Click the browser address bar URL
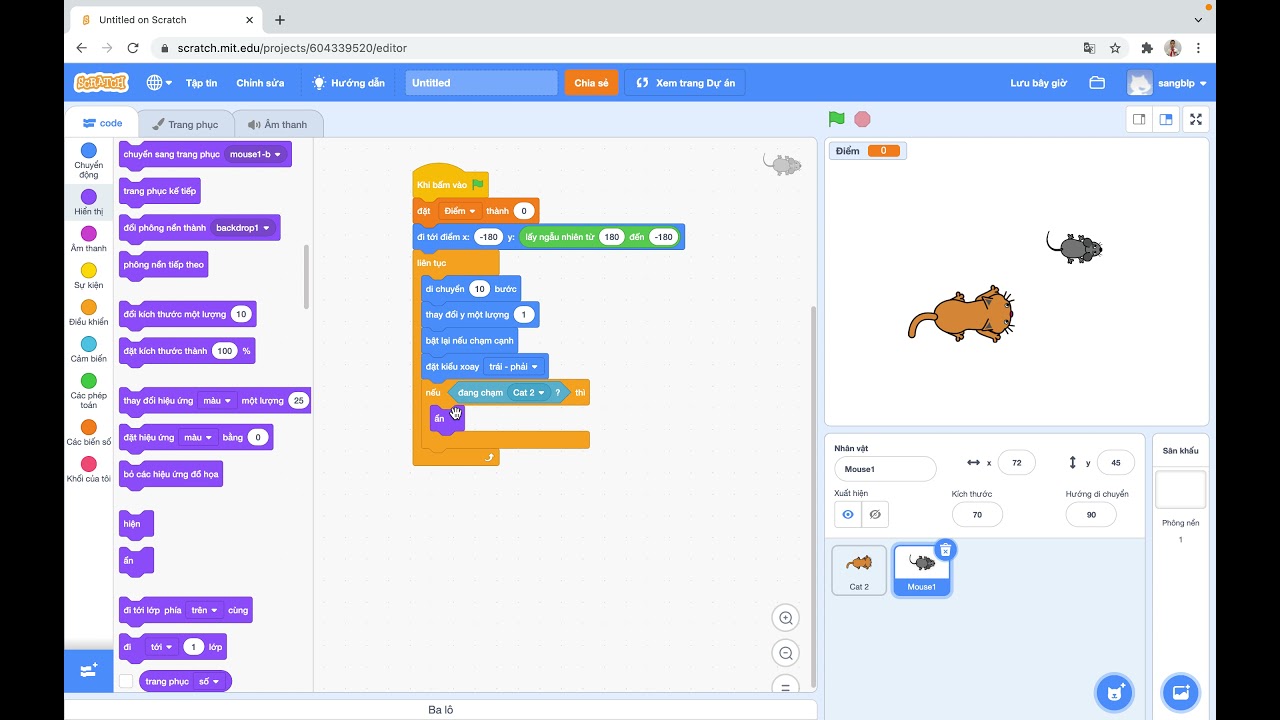Screen dimensions: 1280x720 coord(292,48)
